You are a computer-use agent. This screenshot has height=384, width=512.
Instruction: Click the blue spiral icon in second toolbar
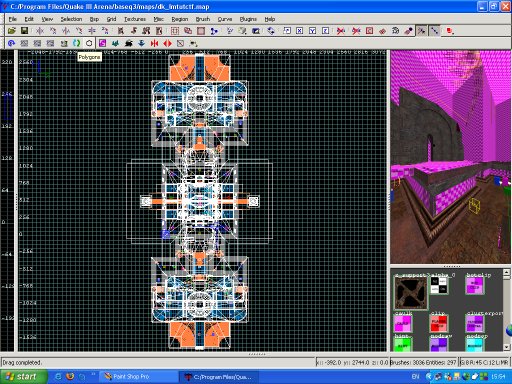pyautogui.click(x=11, y=43)
